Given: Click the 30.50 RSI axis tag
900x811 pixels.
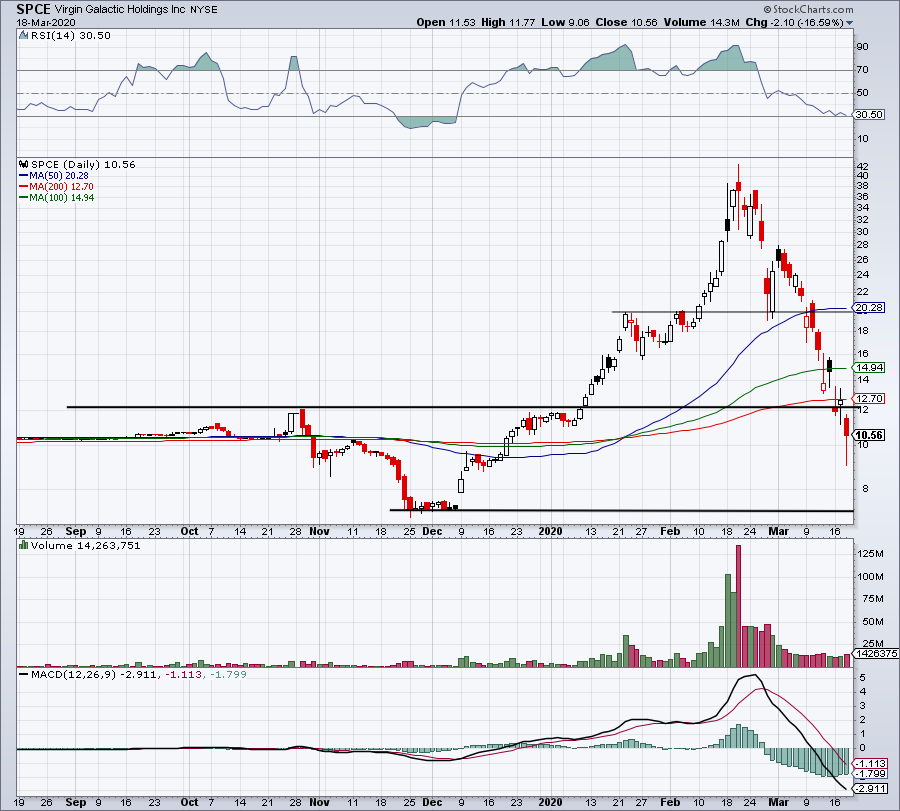Looking at the screenshot, I should (x=869, y=115).
